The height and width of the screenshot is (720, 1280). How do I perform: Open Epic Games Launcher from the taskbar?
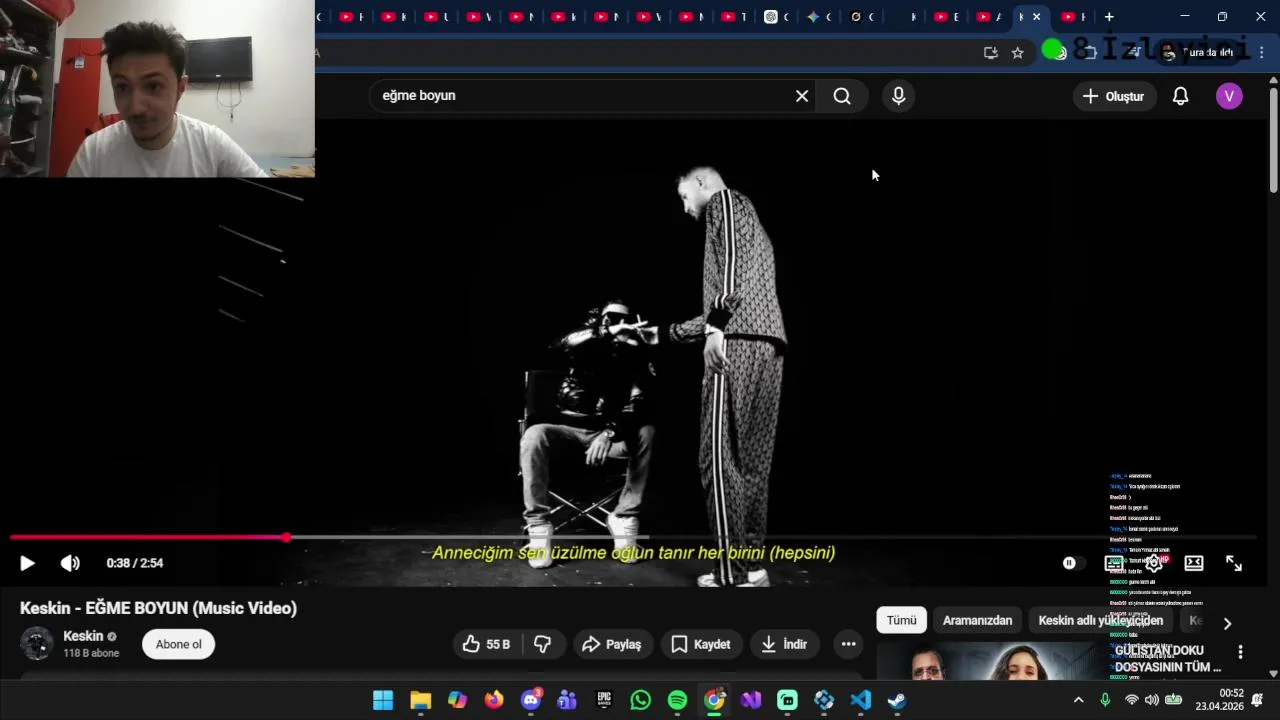(604, 700)
